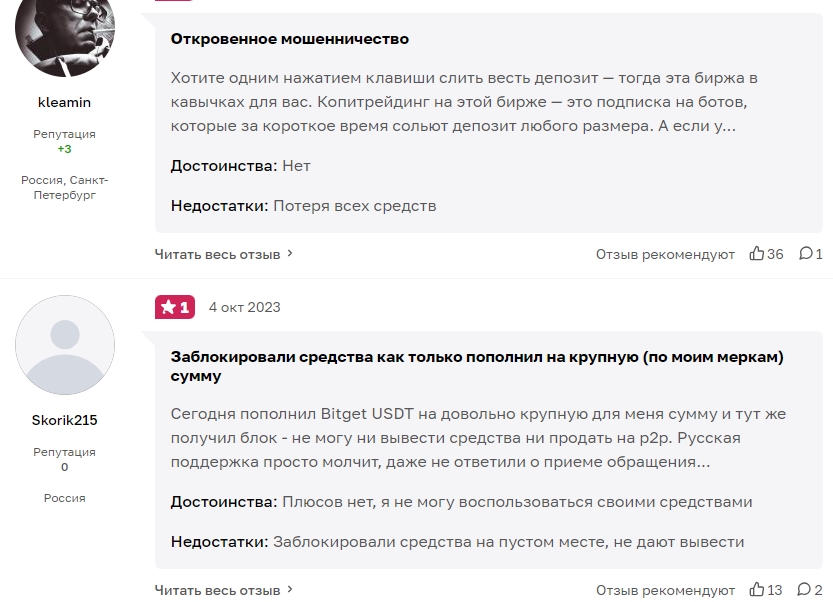Click the 1-star rating badge
833x602 pixels.
point(175,307)
